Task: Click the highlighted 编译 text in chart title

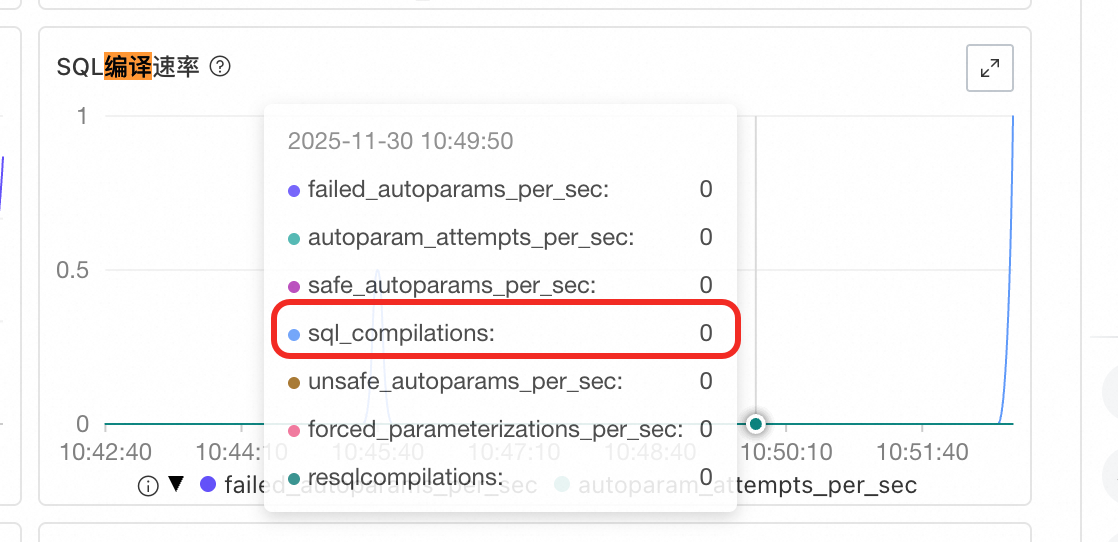Action: click(128, 68)
